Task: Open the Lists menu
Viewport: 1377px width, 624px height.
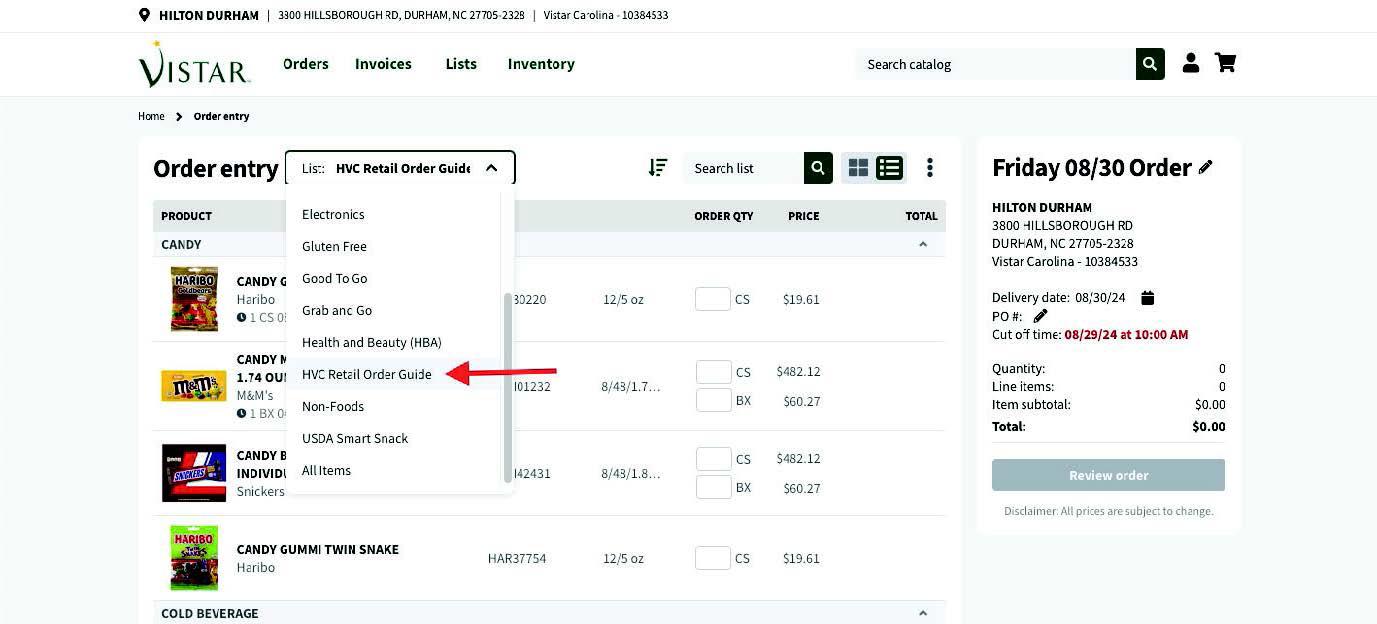Action: pos(461,64)
